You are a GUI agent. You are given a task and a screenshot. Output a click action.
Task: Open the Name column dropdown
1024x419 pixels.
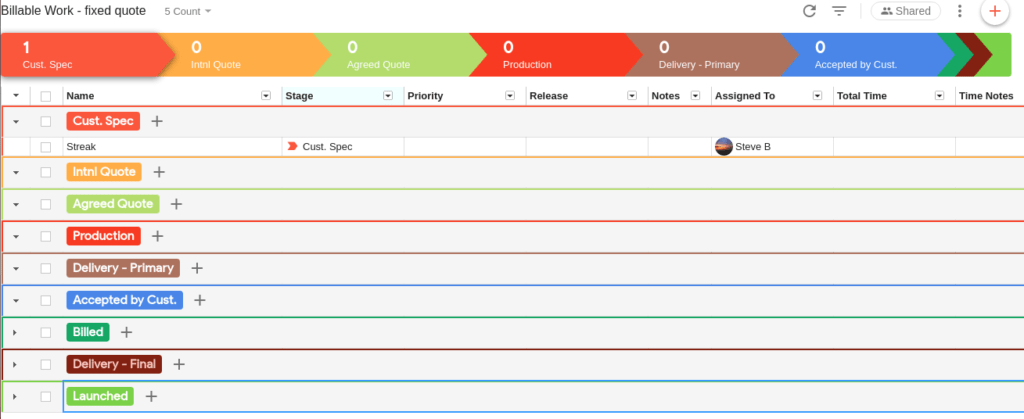tap(266, 96)
